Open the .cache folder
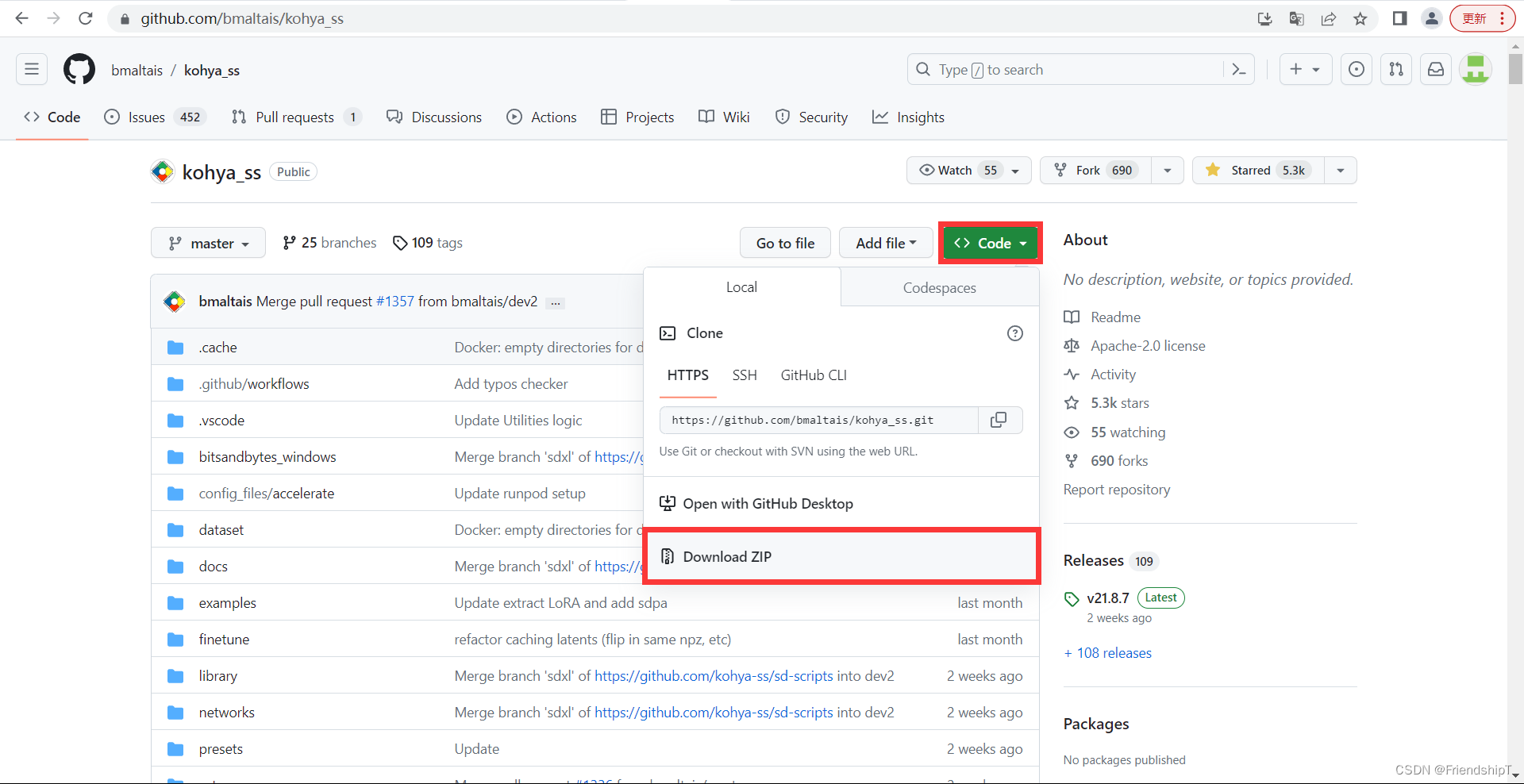 point(218,348)
